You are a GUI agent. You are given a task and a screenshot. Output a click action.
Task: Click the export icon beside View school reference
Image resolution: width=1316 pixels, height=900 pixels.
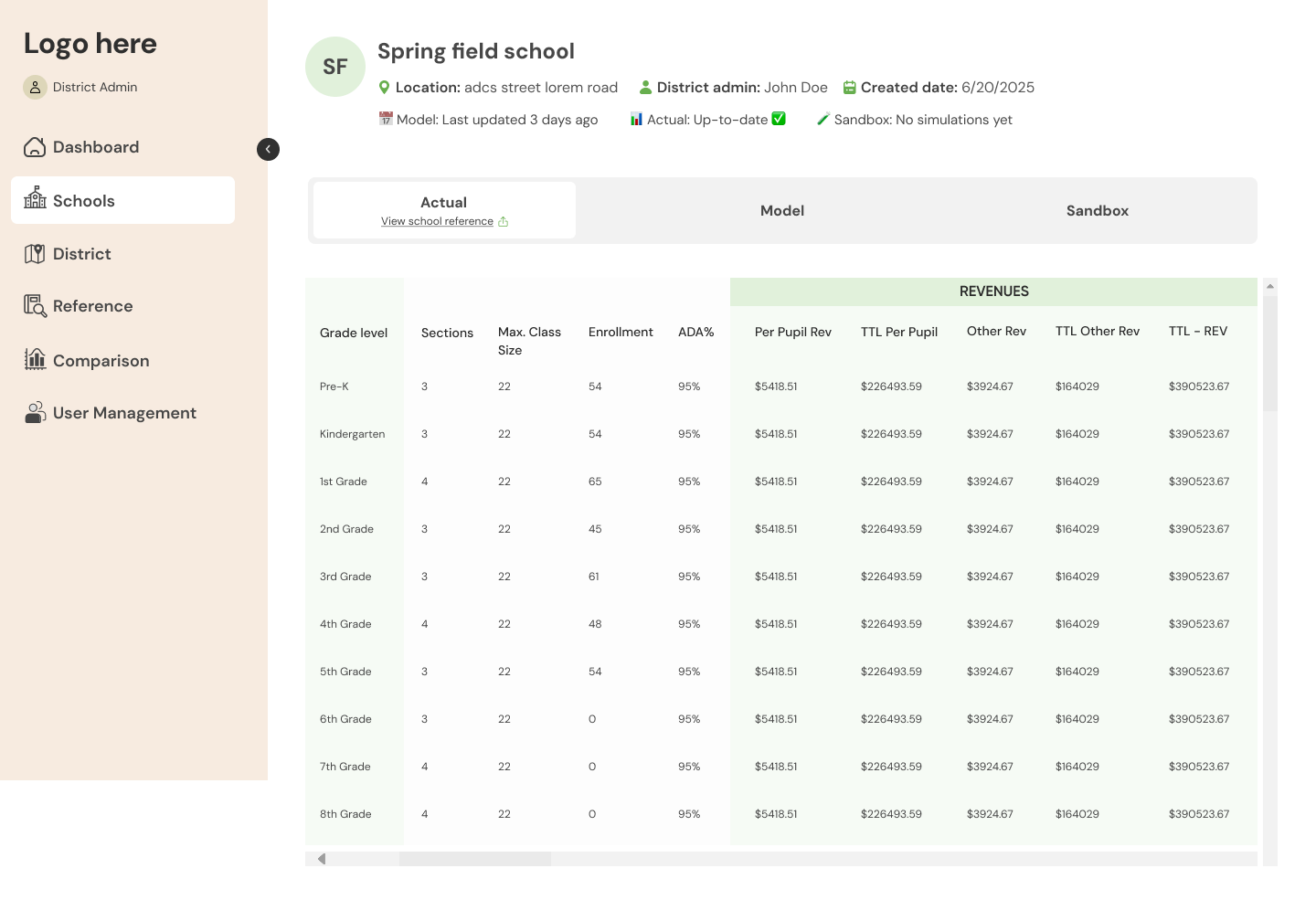[x=504, y=221]
